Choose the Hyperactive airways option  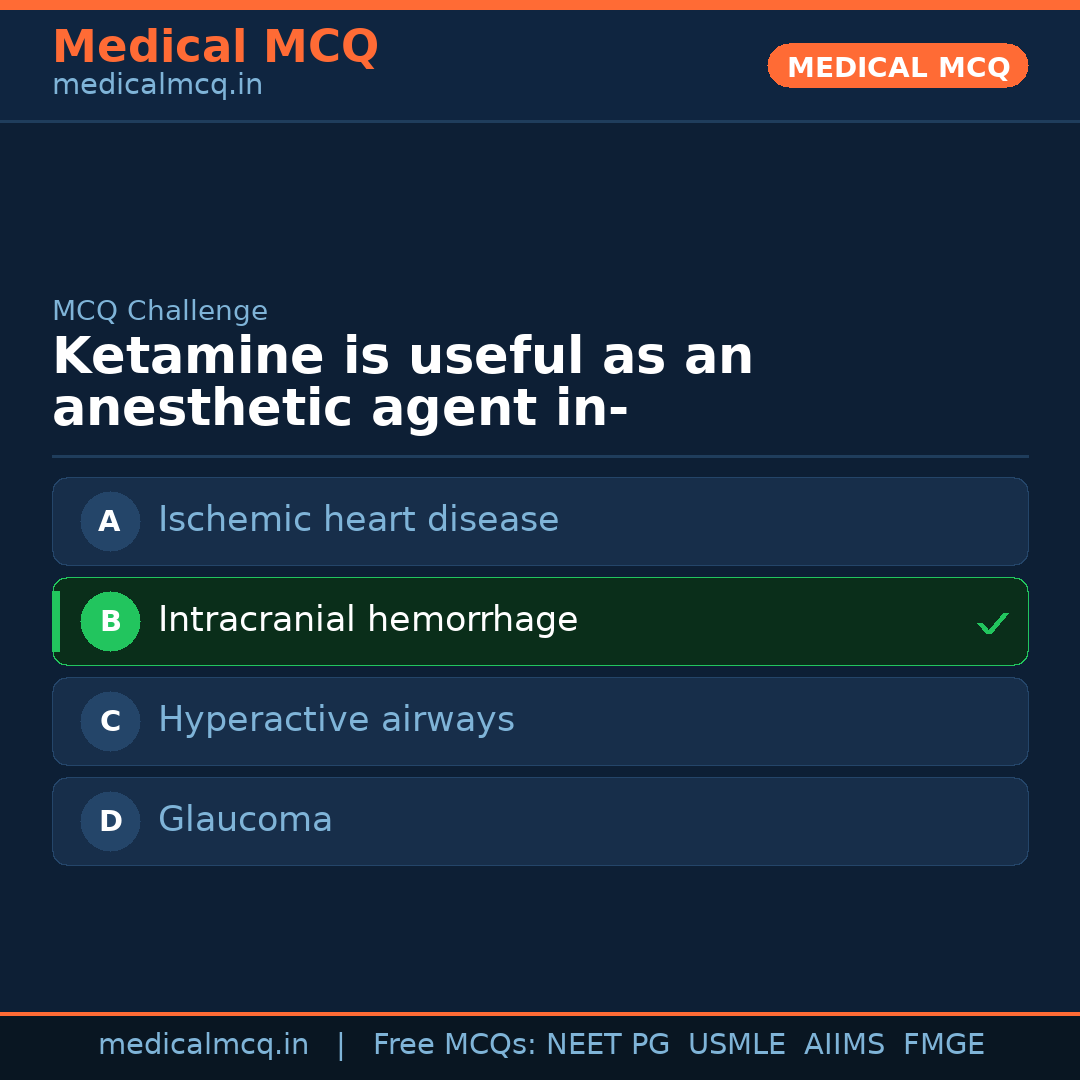click(x=336, y=720)
